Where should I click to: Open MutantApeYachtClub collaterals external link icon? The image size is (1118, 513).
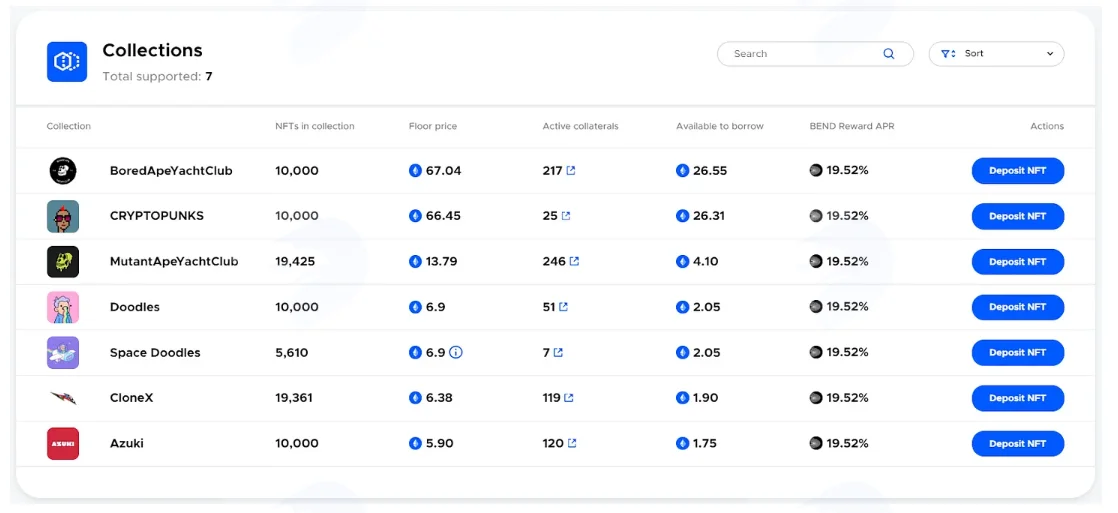[x=574, y=261]
